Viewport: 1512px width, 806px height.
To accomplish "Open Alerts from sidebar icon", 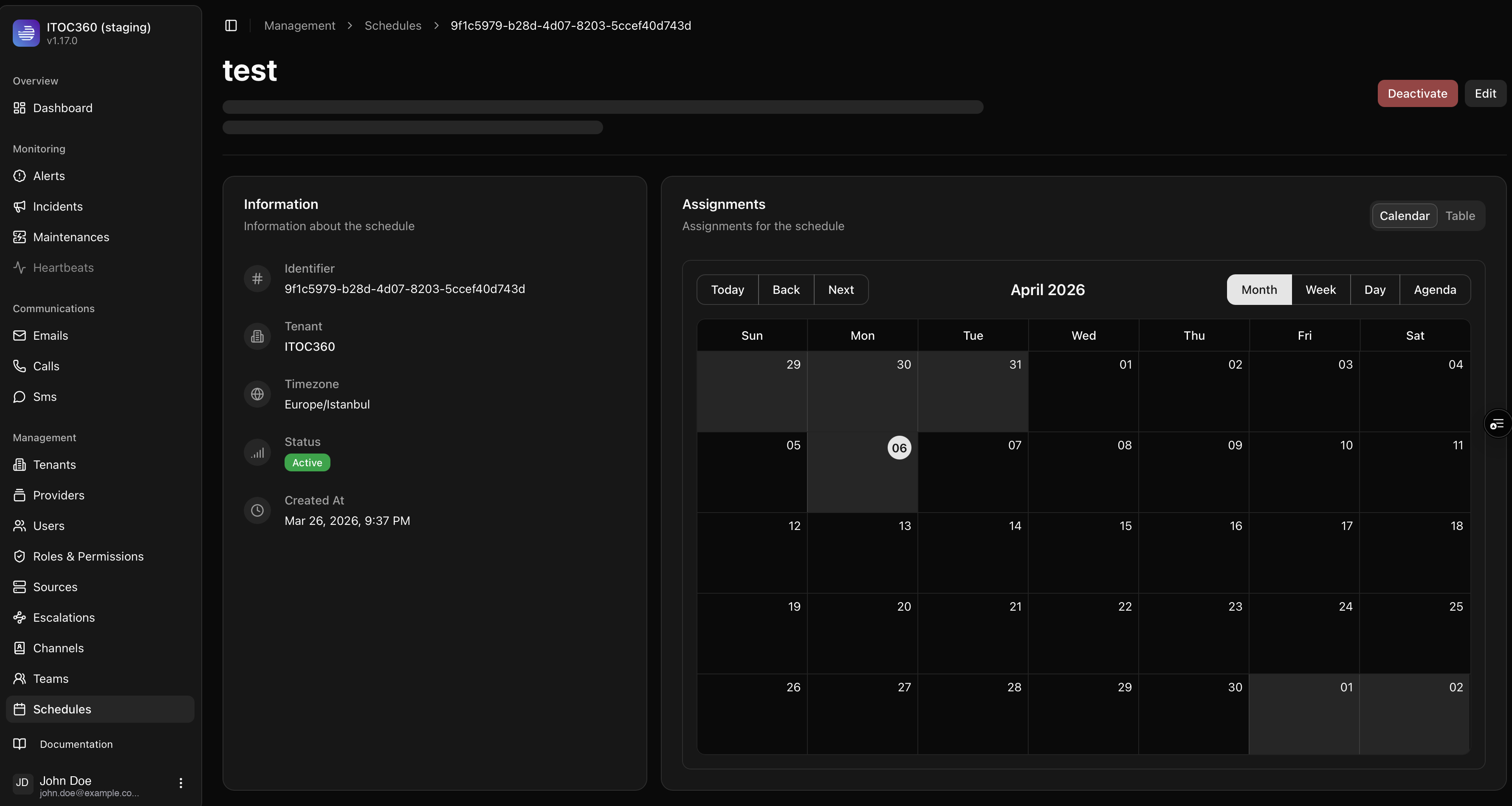I will (x=20, y=176).
